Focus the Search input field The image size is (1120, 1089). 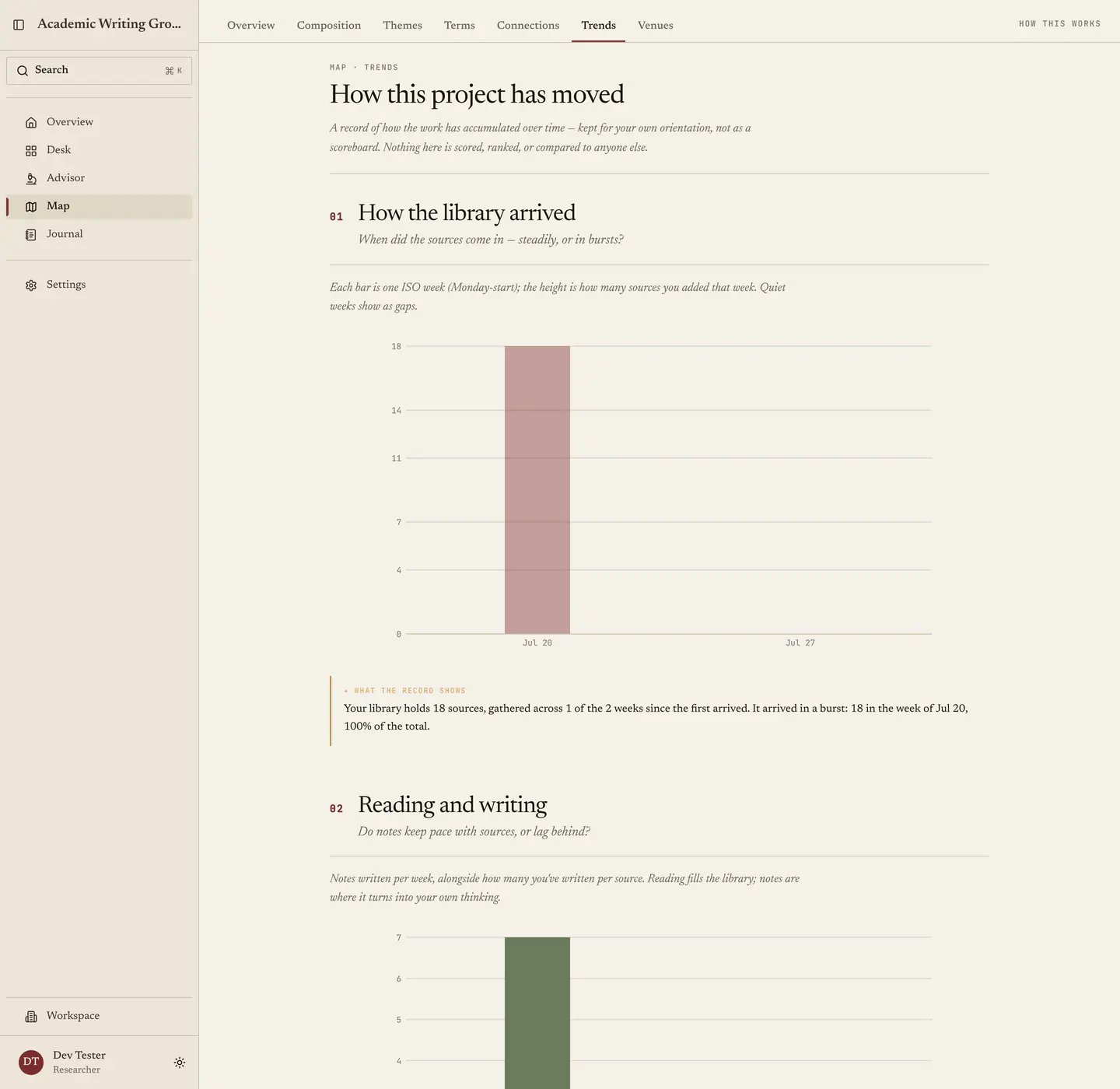click(99, 71)
